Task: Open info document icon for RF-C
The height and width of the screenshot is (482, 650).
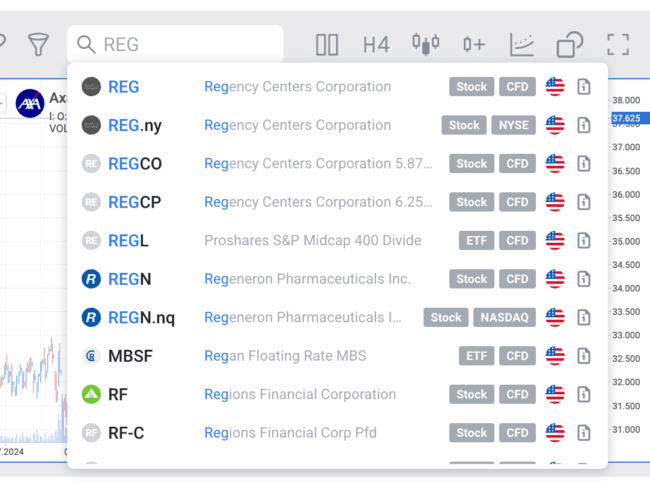Action: tap(584, 433)
